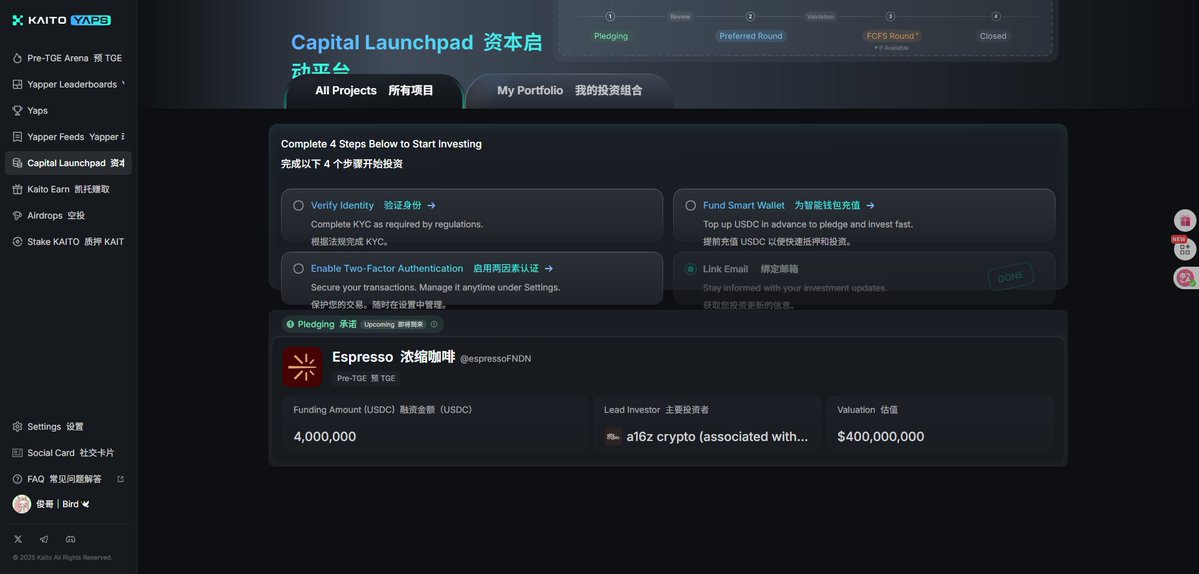Click the Espresso project logo
Screen dimensions: 1199x574
[x=302, y=367]
